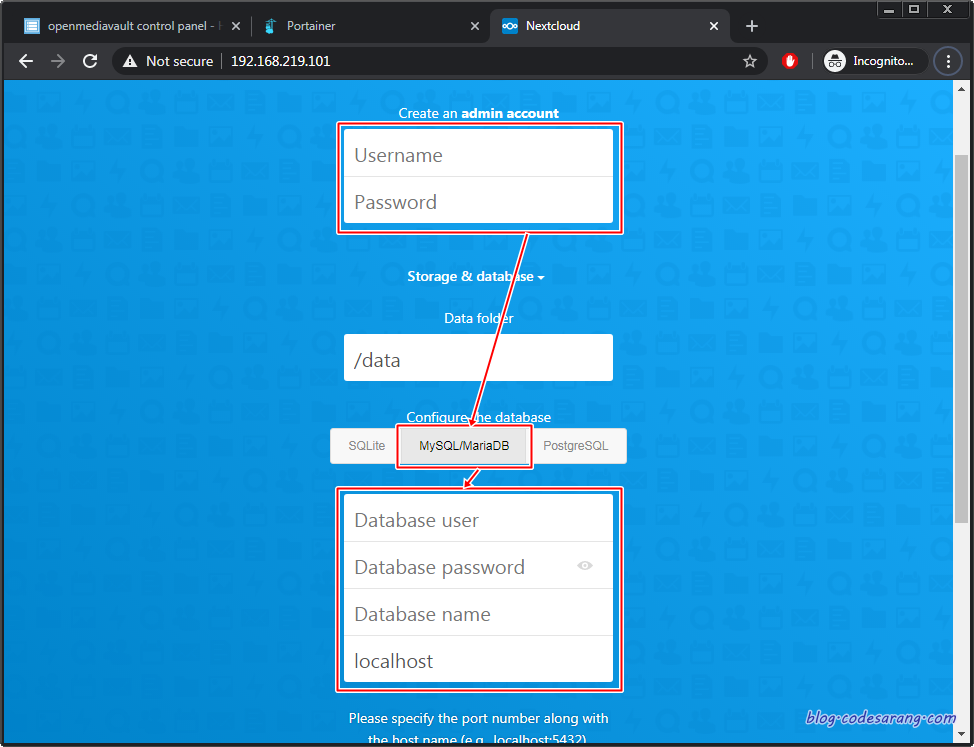Go back to the previous page
974x747 pixels.
[x=26, y=61]
